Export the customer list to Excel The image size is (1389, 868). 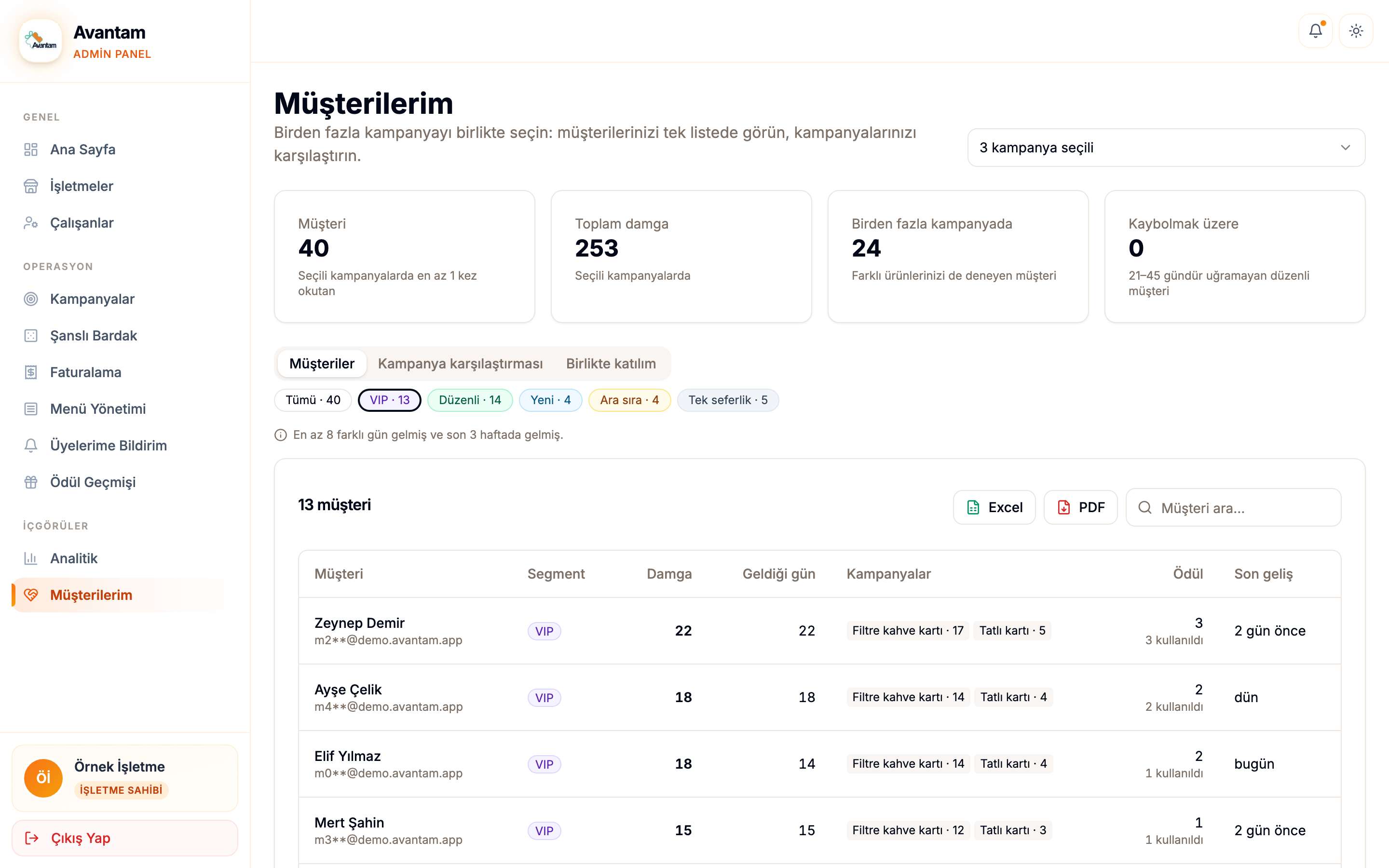[x=994, y=507]
